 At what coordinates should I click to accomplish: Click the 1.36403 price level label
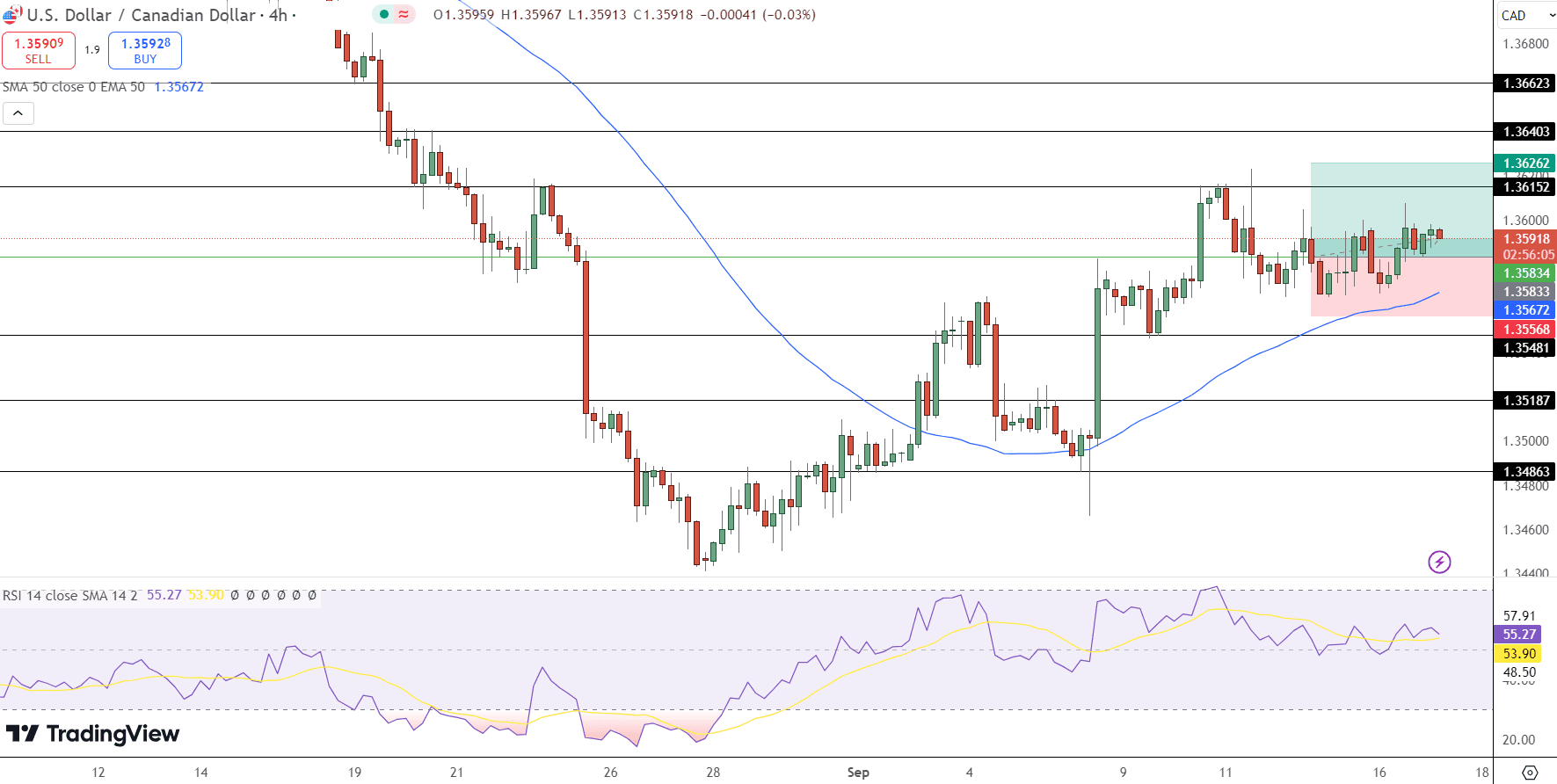[x=1525, y=132]
